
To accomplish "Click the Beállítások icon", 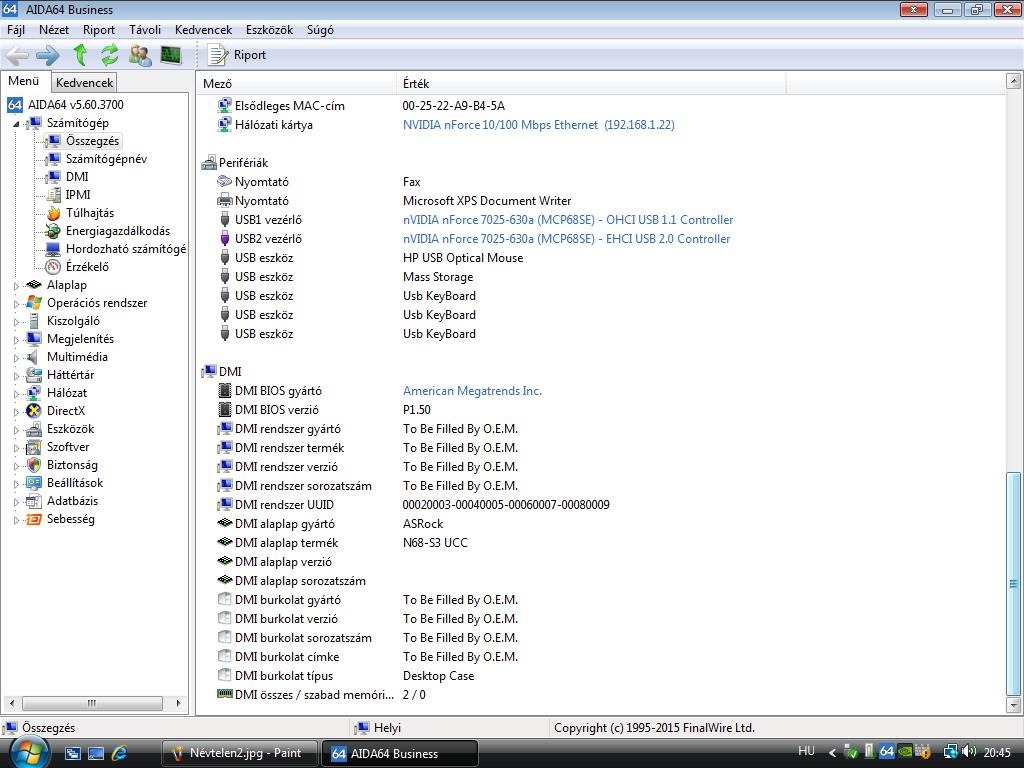I will 33,483.
